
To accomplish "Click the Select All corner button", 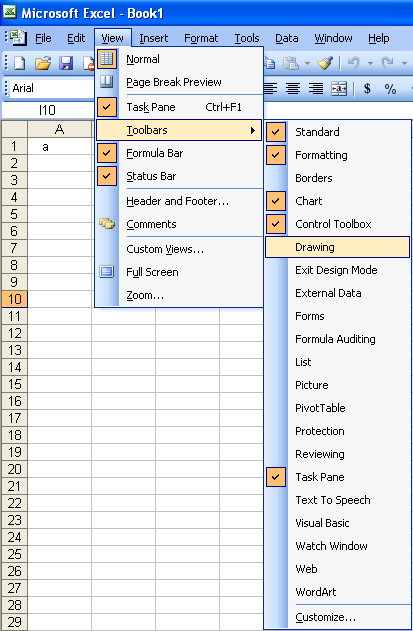I will (14, 129).
